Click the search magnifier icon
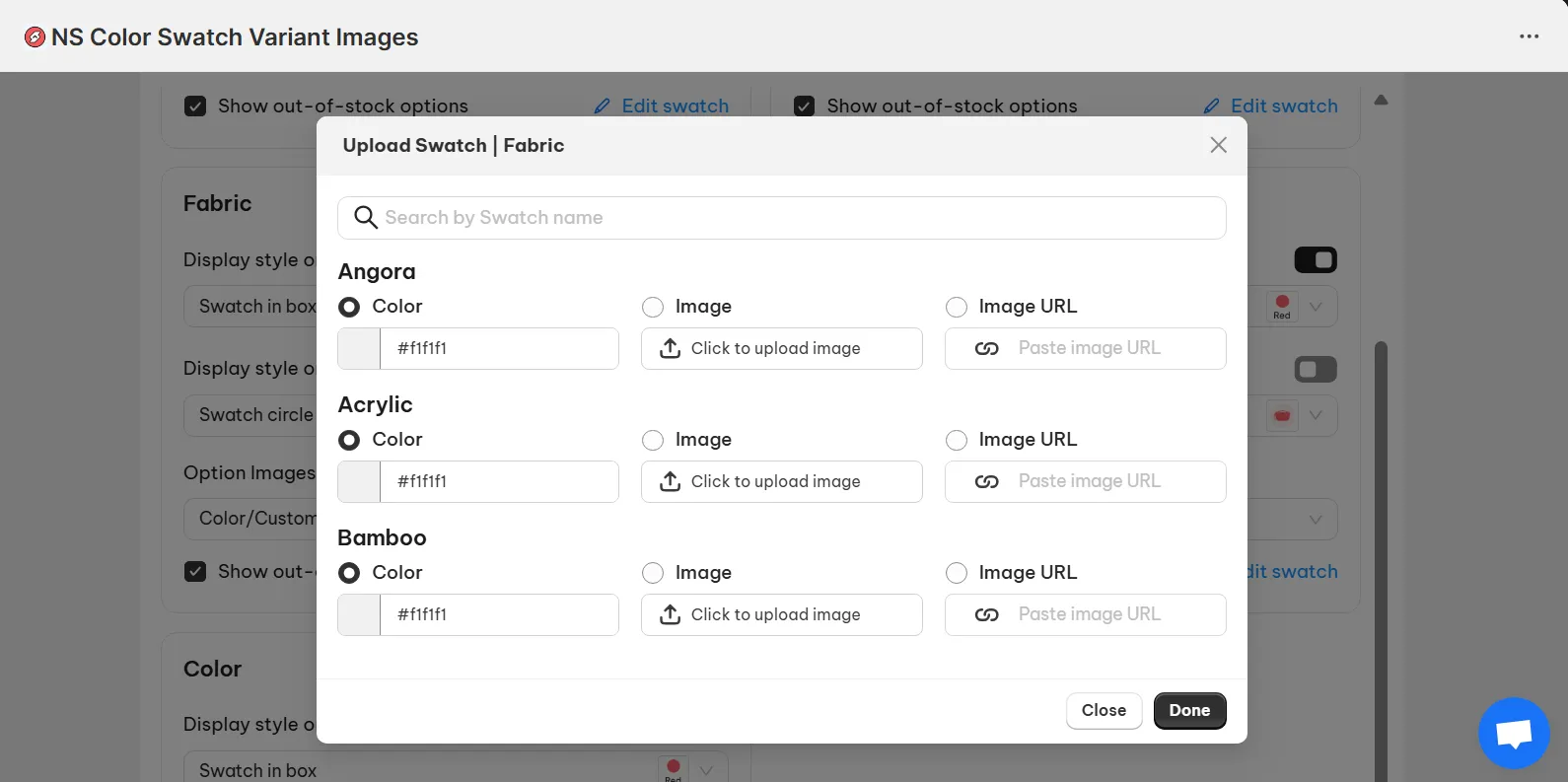Screen dimensions: 1568x782 (365, 218)
